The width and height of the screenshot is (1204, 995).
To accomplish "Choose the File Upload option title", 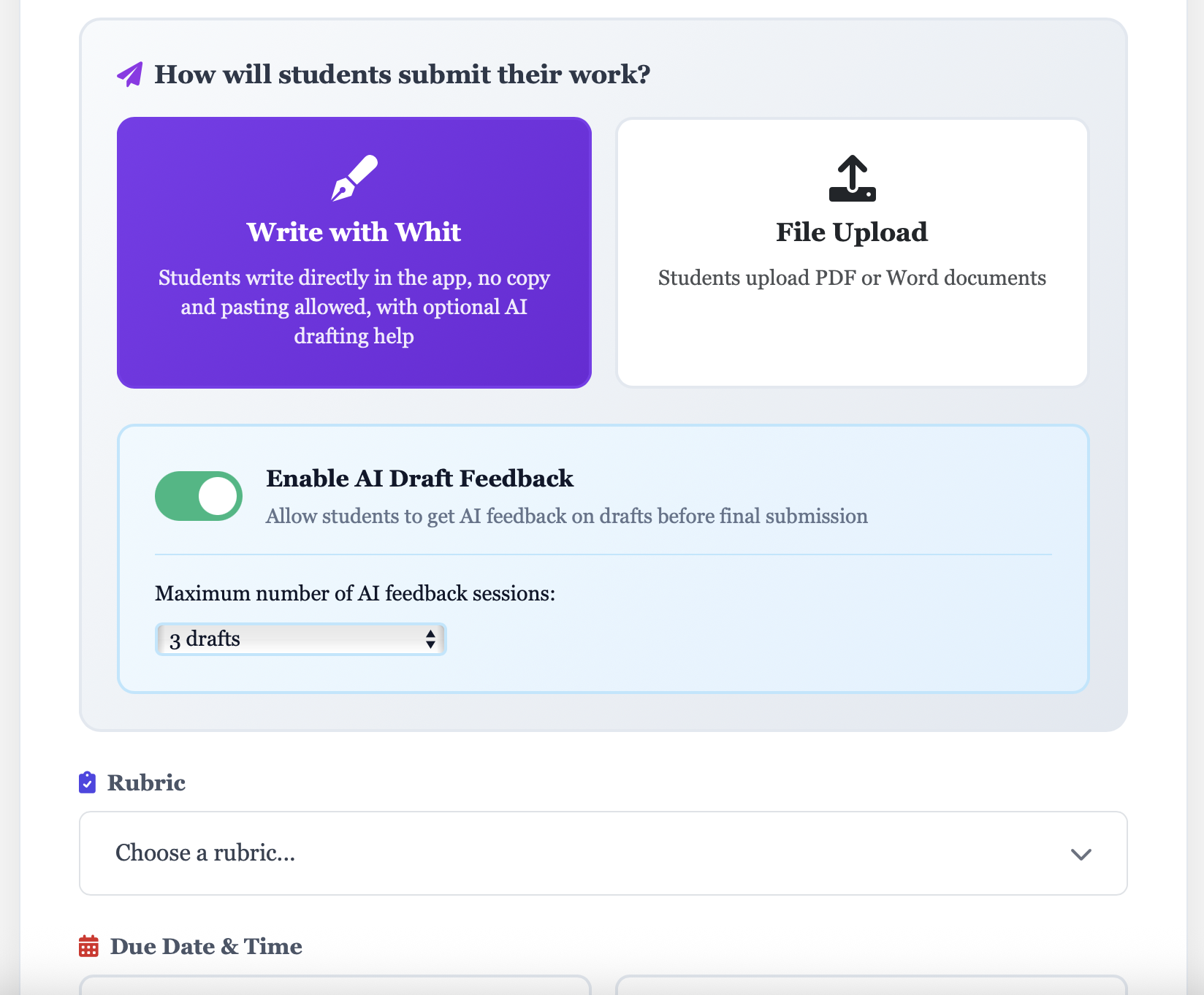I will point(852,232).
